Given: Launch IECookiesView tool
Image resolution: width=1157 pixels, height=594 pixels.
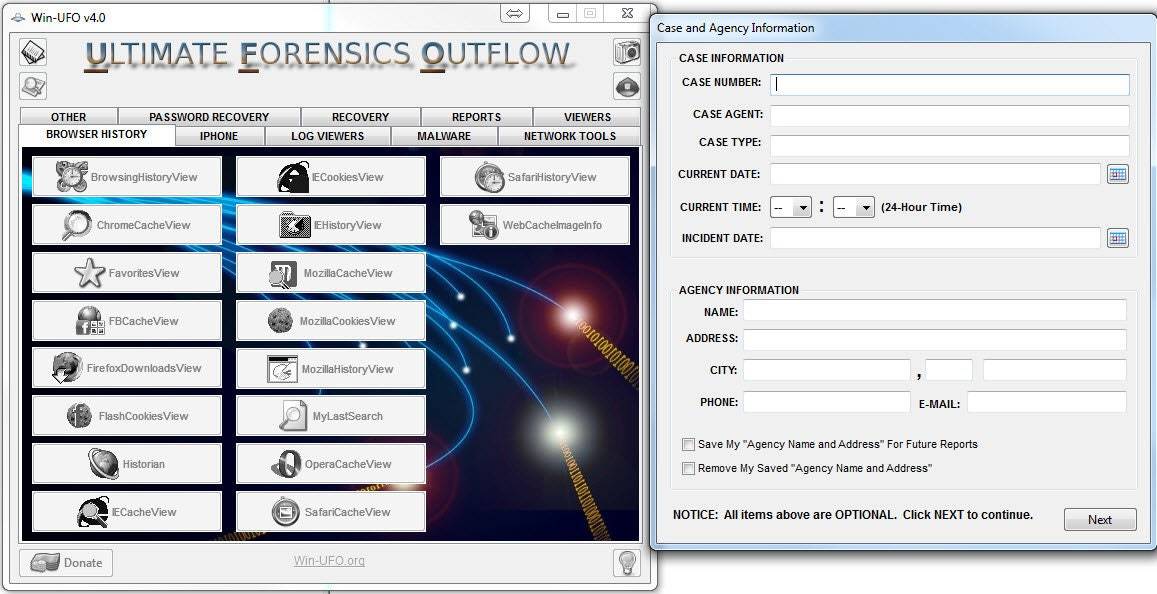Looking at the screenshot, I should 331,176.
